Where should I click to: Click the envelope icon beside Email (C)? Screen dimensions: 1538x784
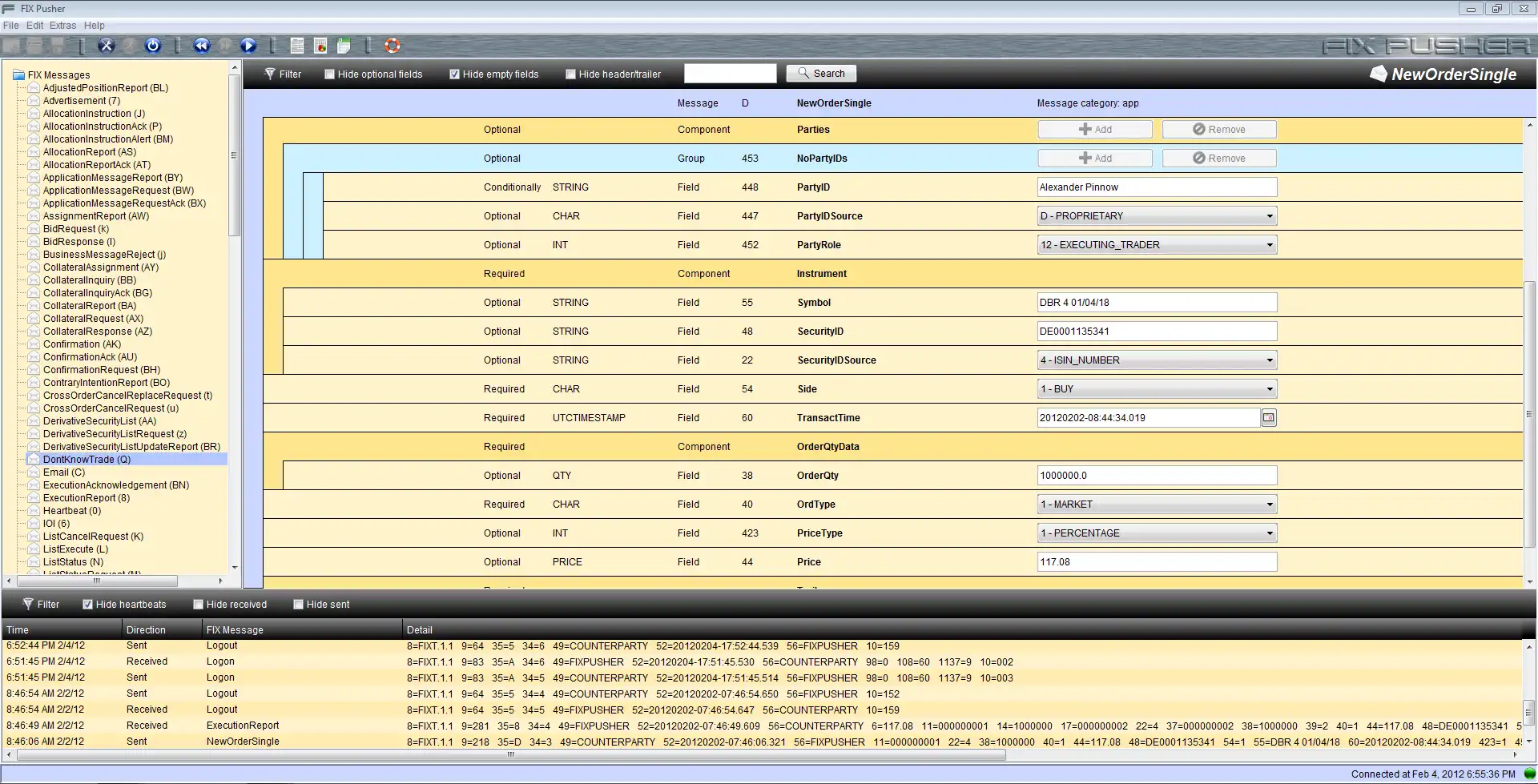point(34,472)
